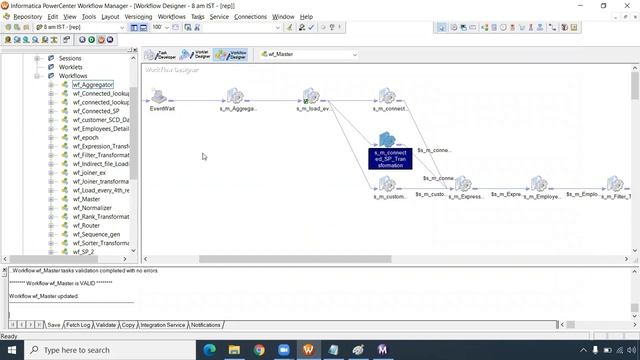640x360 pixels.
Task: Click the validate checkmark icon in toolbar
Action: 311,27
